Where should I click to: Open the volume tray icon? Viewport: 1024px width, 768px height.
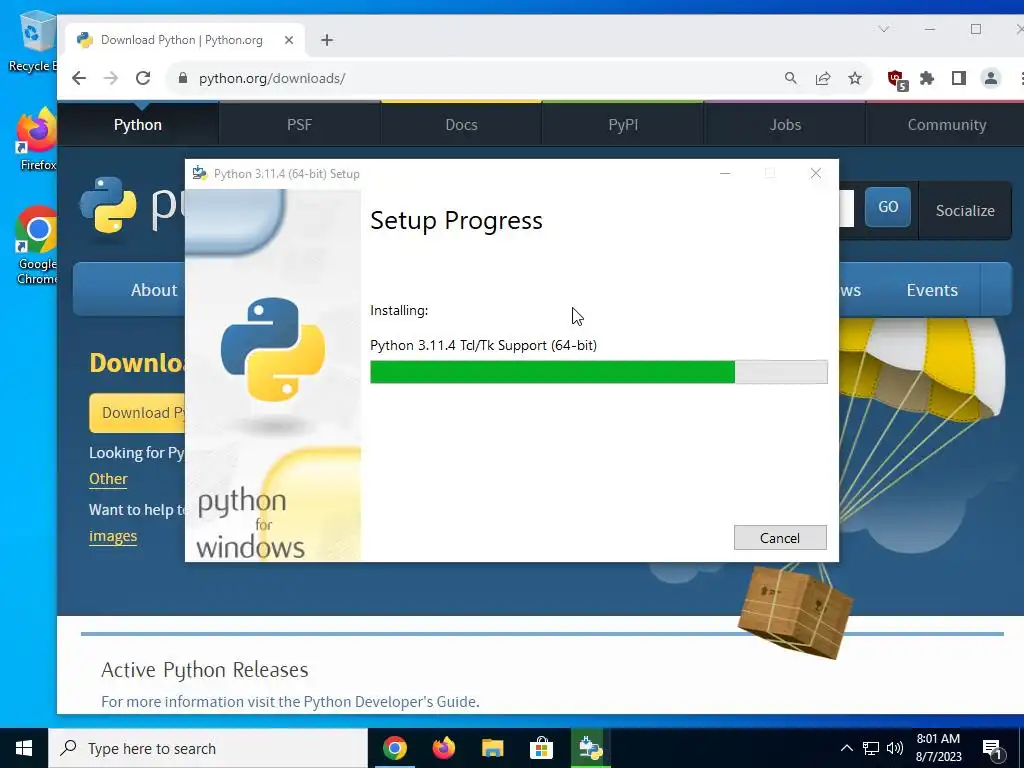coord(895,748)
